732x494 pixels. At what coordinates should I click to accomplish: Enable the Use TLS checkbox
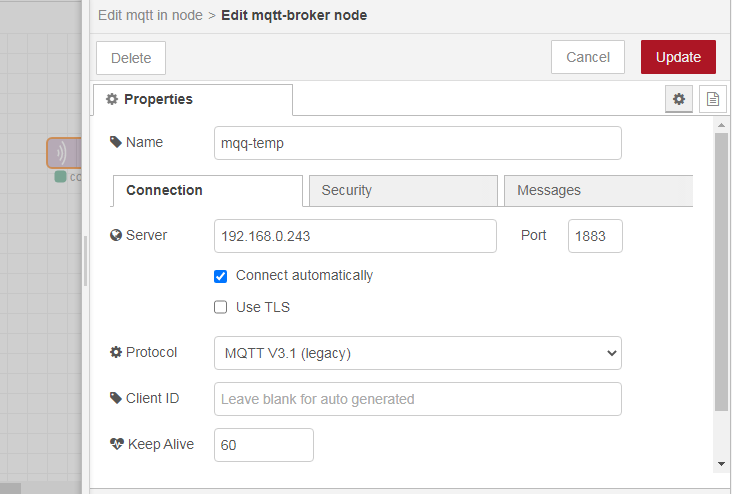click(221, 308)
